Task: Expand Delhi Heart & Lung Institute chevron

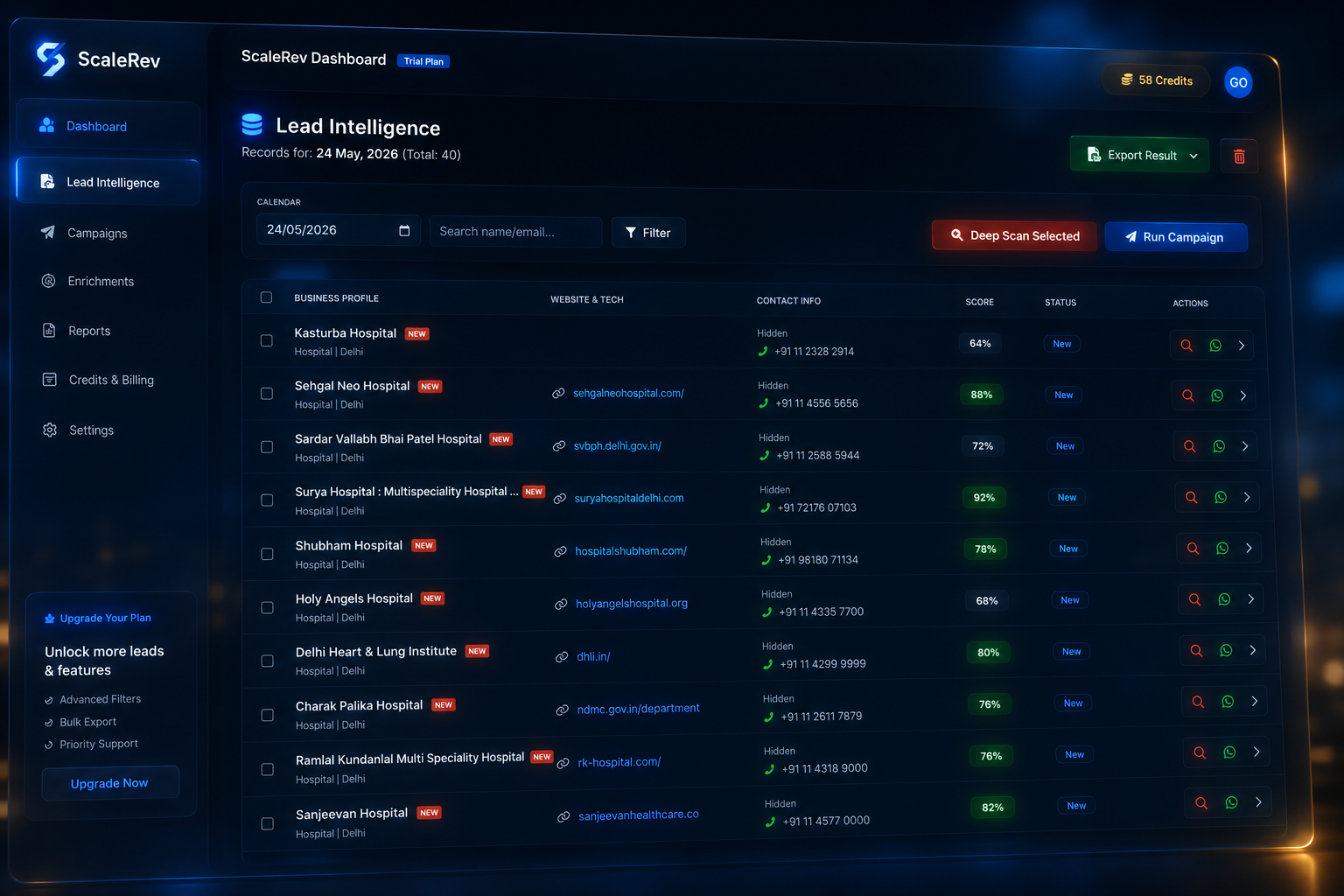Action: [x=1253, y=650]
